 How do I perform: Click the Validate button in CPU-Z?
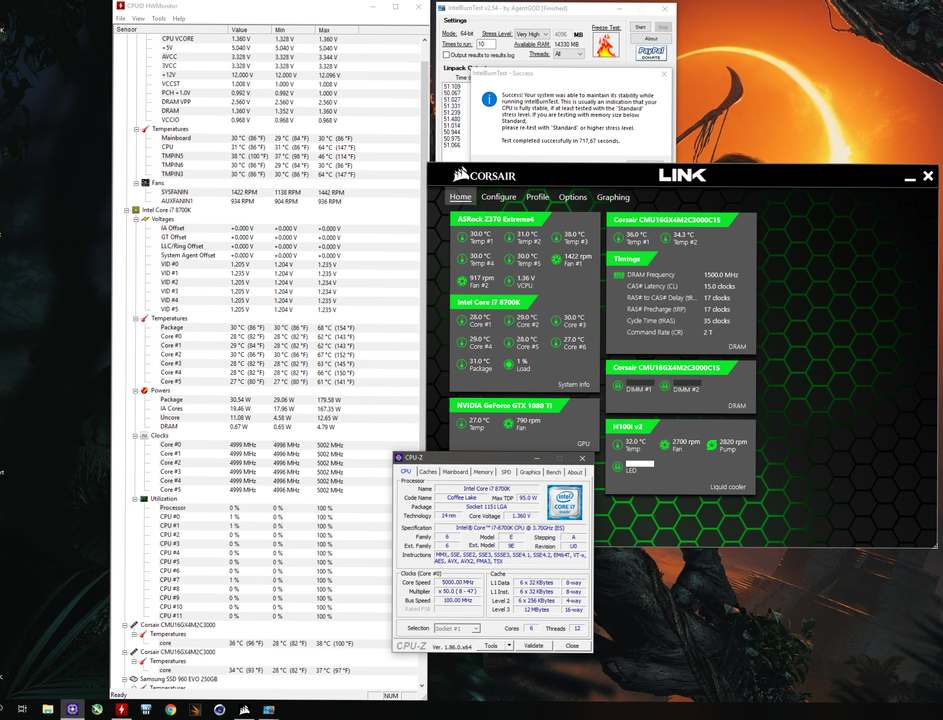(x=533, y=645)
